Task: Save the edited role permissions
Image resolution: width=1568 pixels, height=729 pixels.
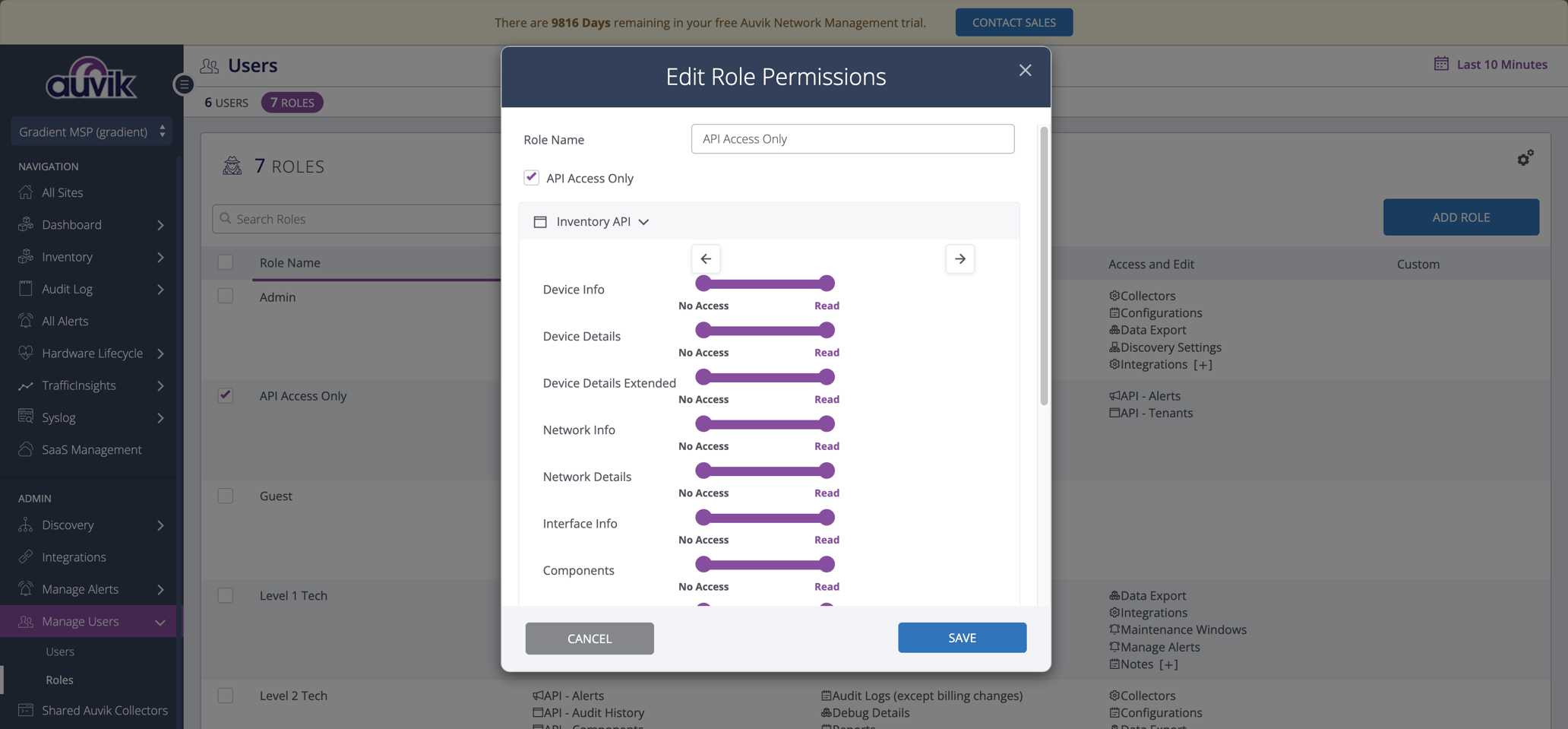Action: point(962,638)
